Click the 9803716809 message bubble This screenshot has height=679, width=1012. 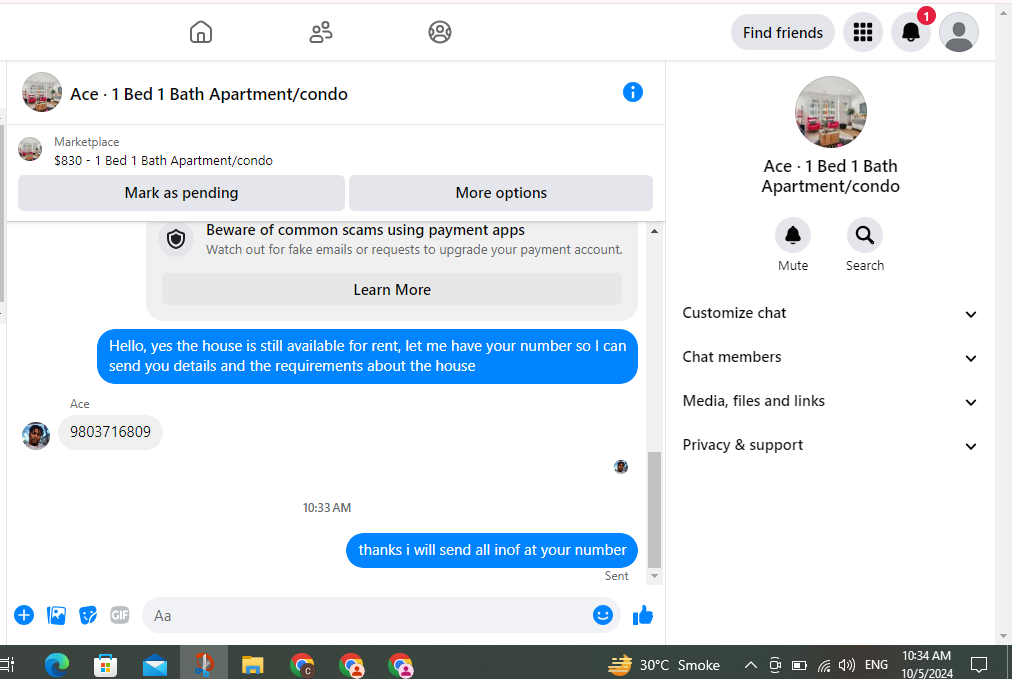(110, 432)
